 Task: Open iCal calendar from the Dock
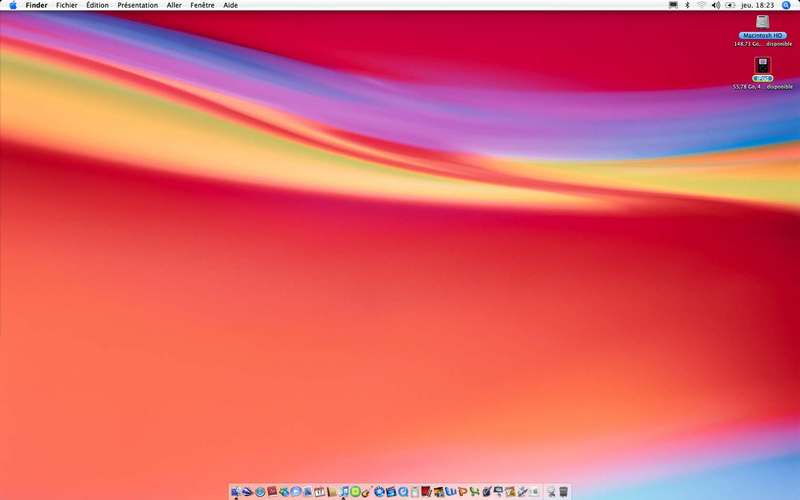320,492
